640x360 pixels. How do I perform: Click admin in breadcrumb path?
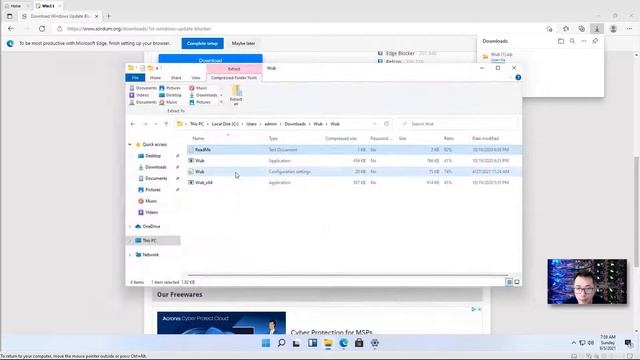tap(271, 124)
